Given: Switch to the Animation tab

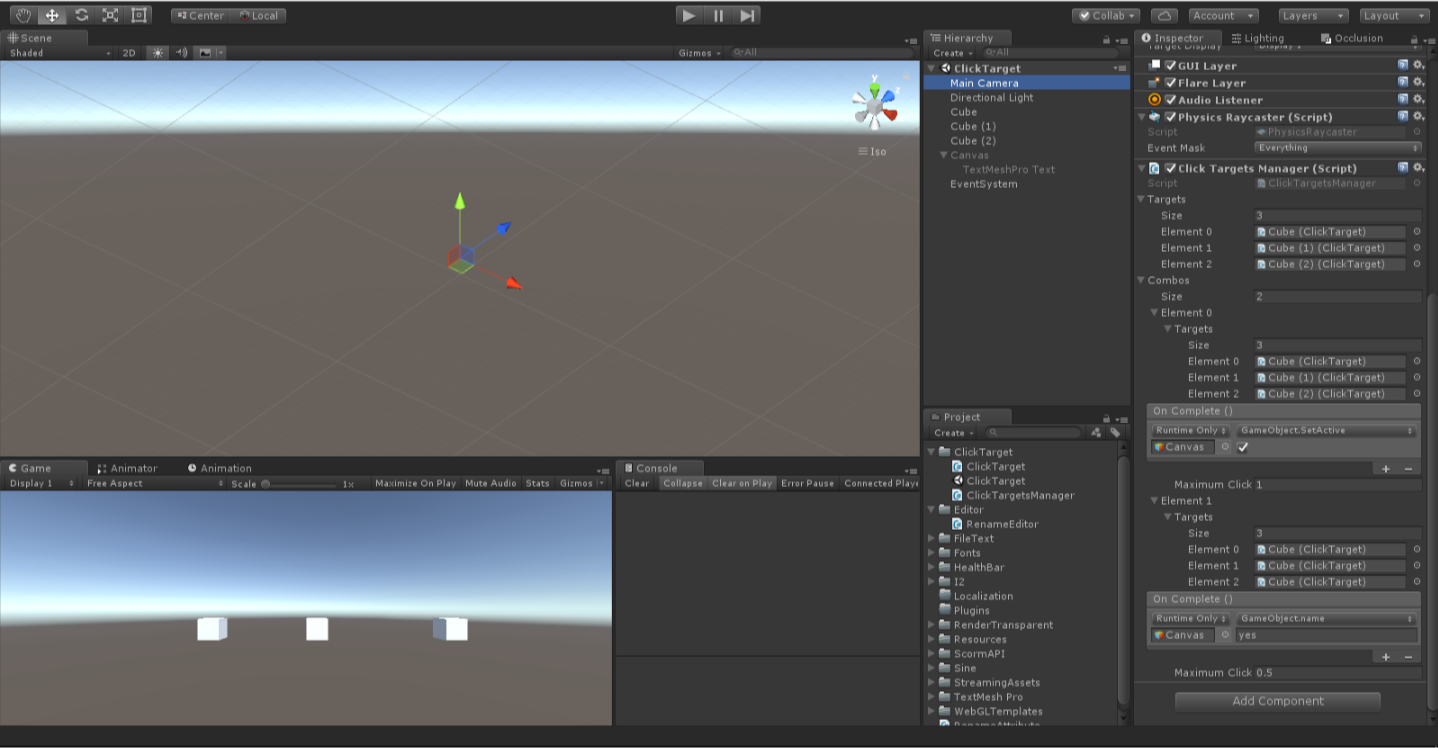Looking at the screenshot, I should [x=219, y=468].
